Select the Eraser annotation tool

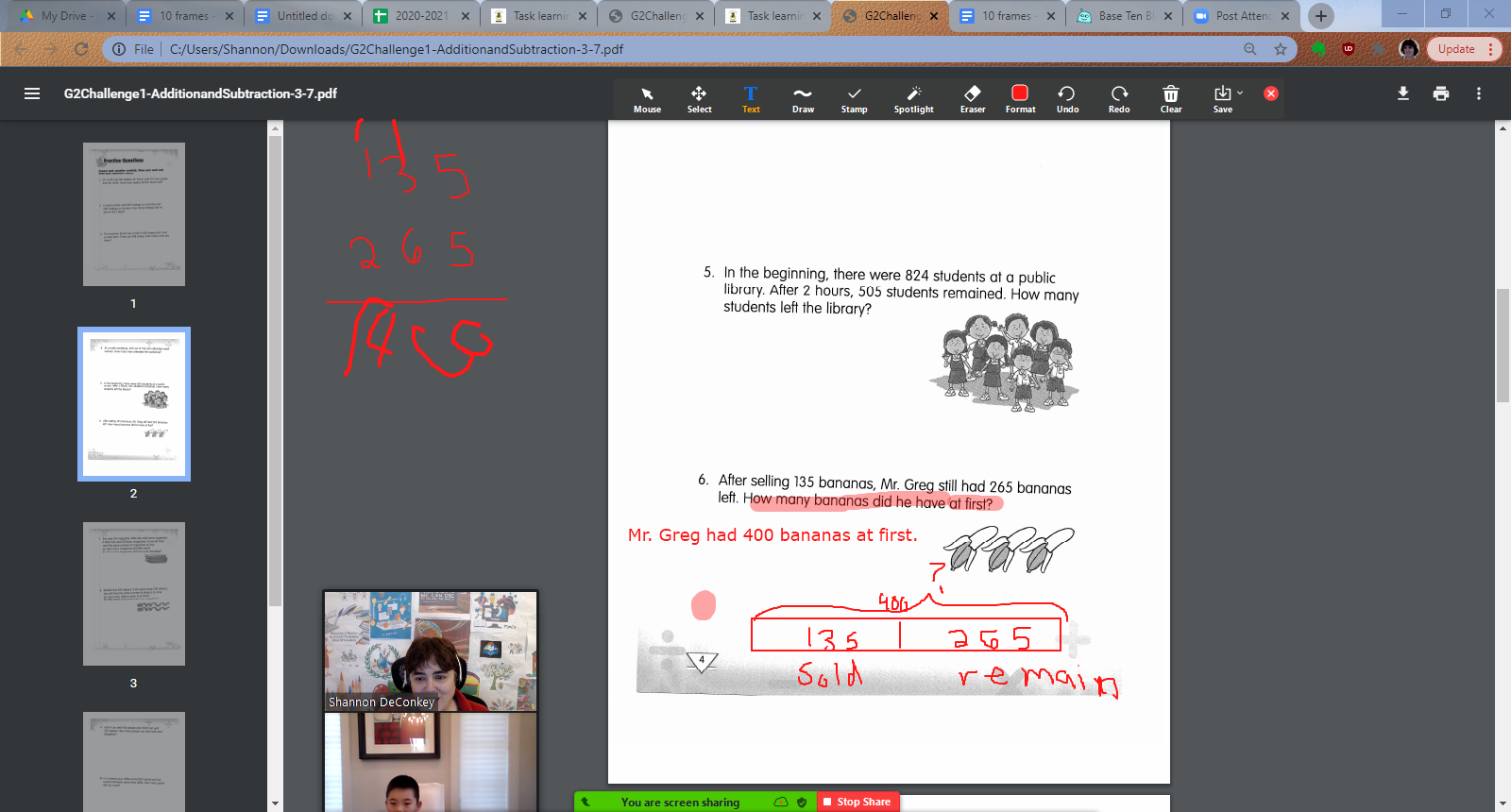(973, 98)
